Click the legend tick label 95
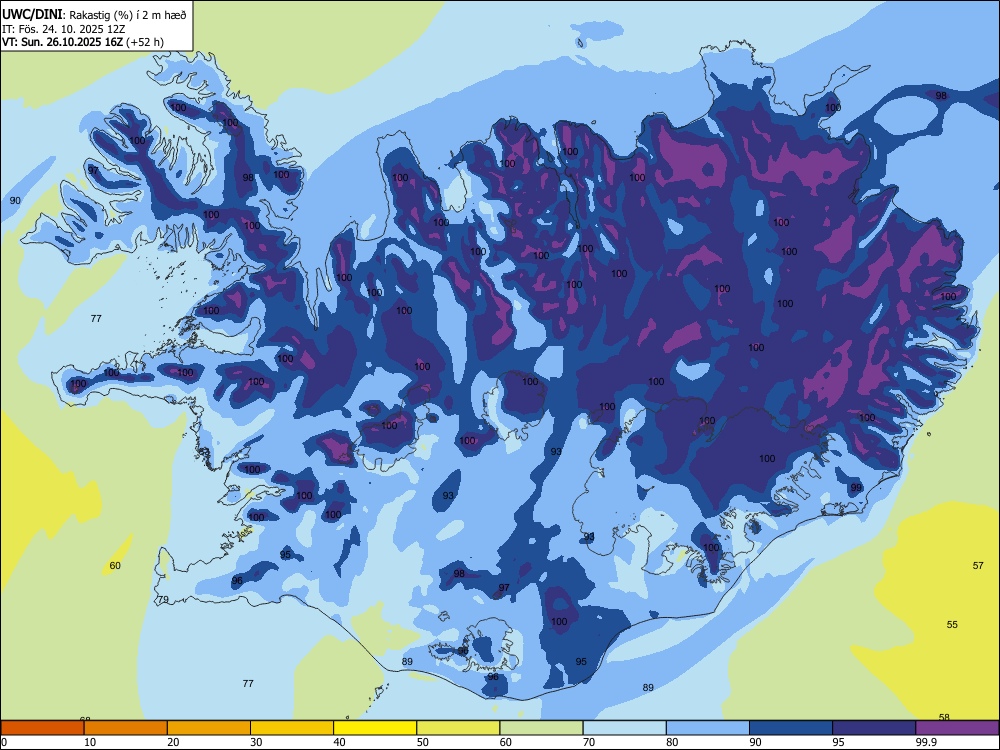1000x750 pixels. coord(839,742)
